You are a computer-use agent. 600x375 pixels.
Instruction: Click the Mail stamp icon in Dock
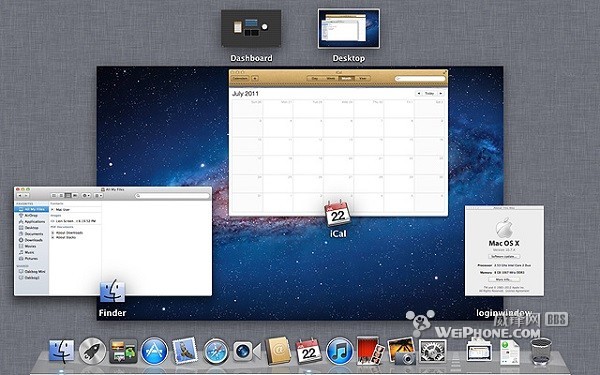185,351
